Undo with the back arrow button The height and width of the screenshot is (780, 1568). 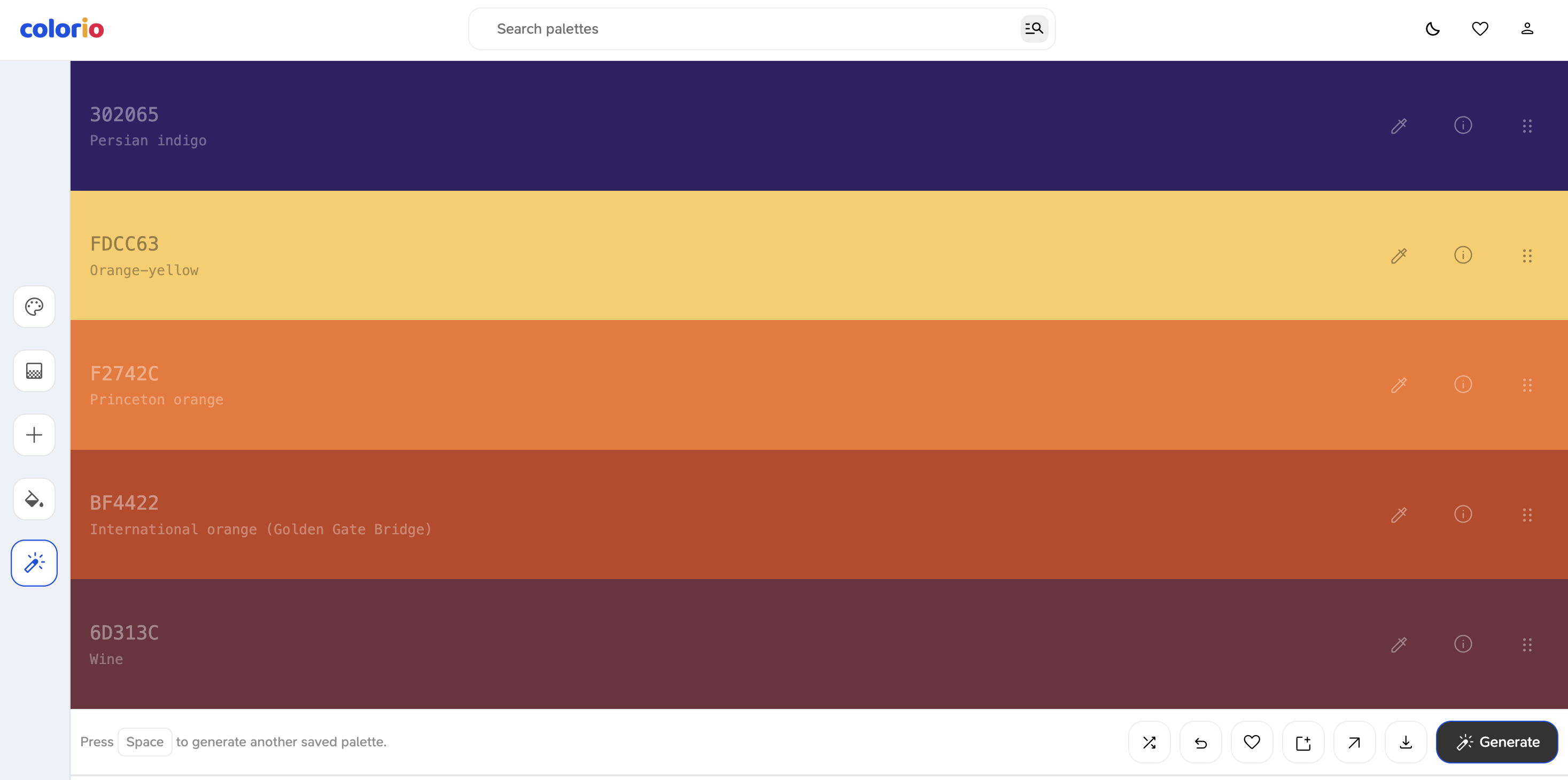[x=1200, y=742]
